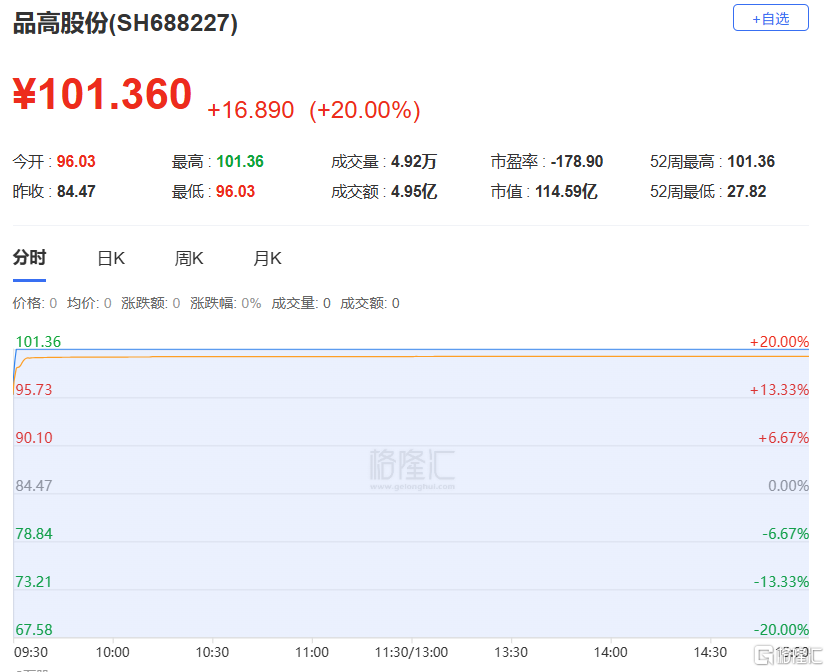Show the 月K monthly chart tab
Screen dimensions: 829x672
tap(267, 258)
